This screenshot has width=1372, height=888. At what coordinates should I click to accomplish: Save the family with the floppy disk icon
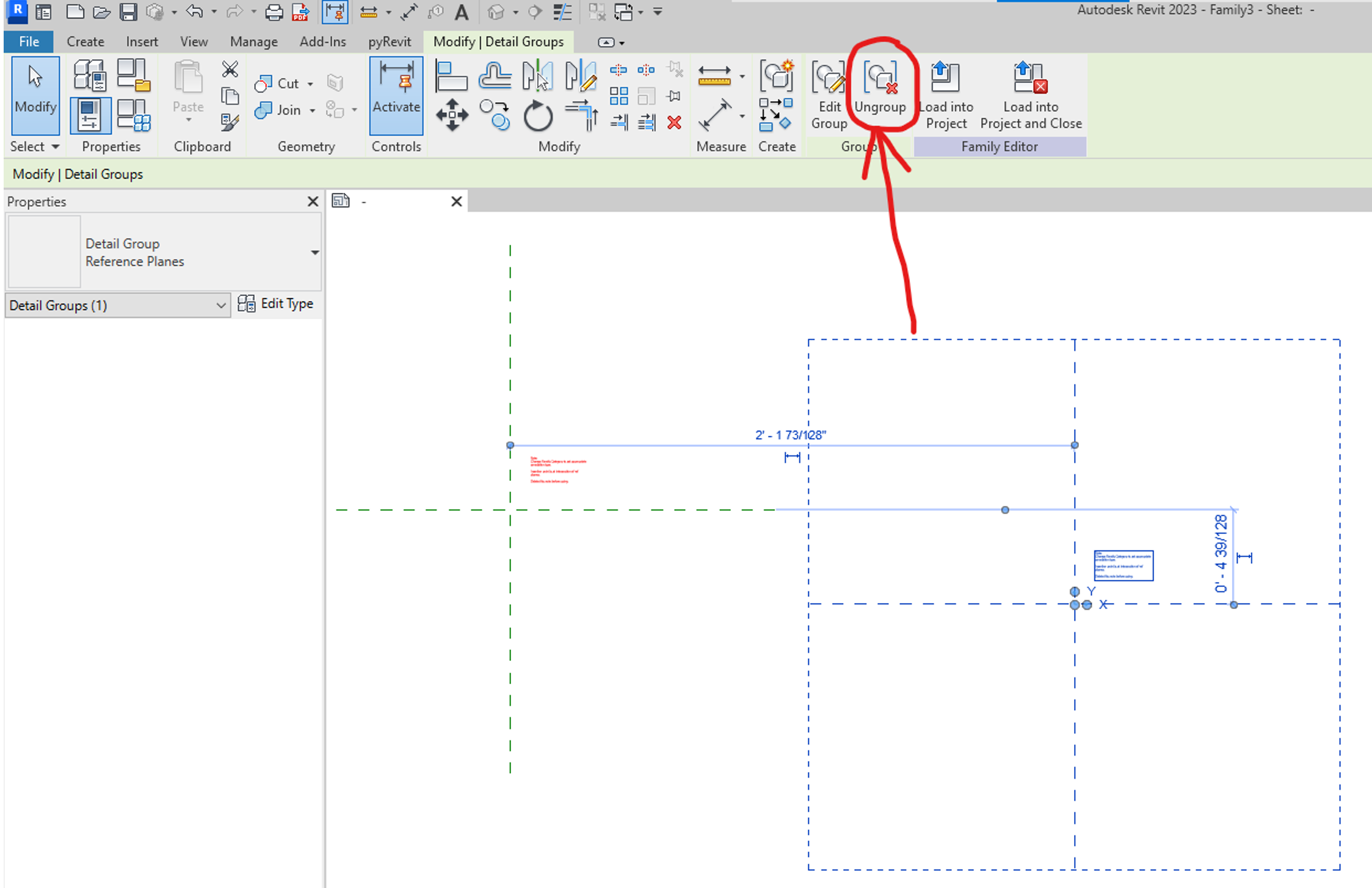pyautogui.click(x=128, y=12)
